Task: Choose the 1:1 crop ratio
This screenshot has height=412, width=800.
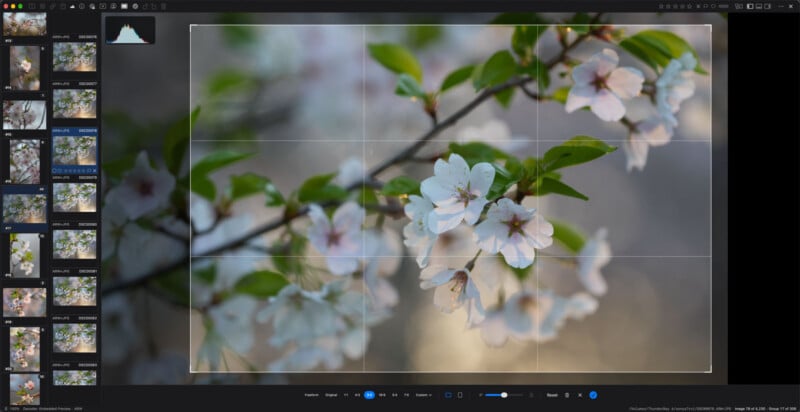Action: pyautogui.click(x=346, y=395)
